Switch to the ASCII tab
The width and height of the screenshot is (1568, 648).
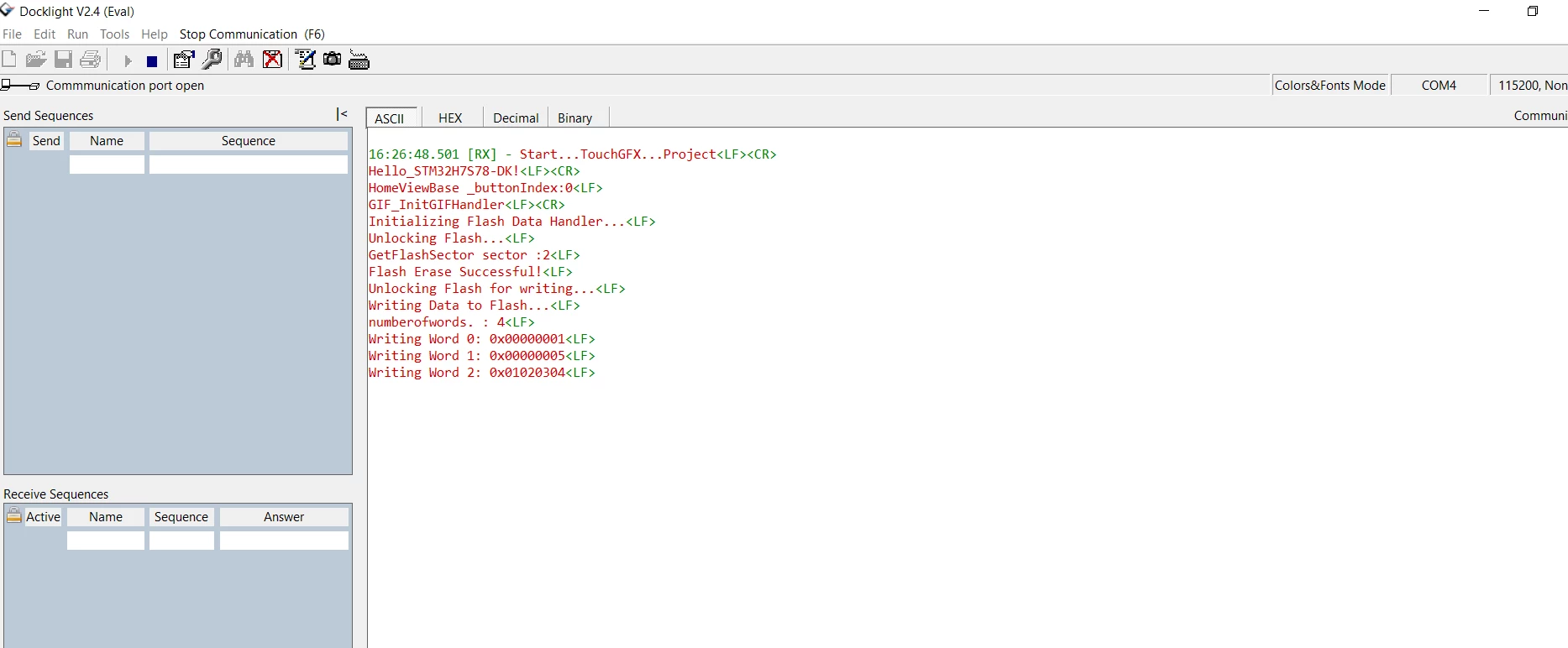click(x=390, y=118)
